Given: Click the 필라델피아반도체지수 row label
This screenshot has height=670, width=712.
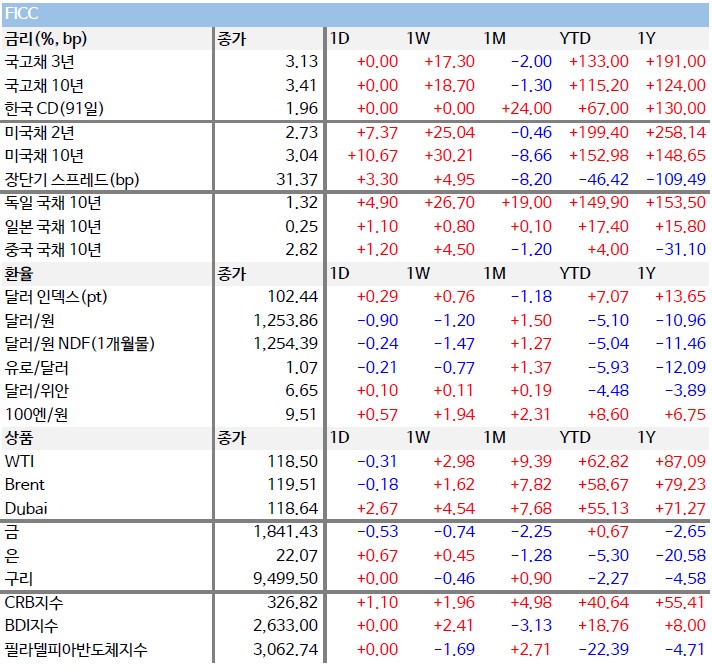Looking at the screenshot, I should (x=76, y=650).
